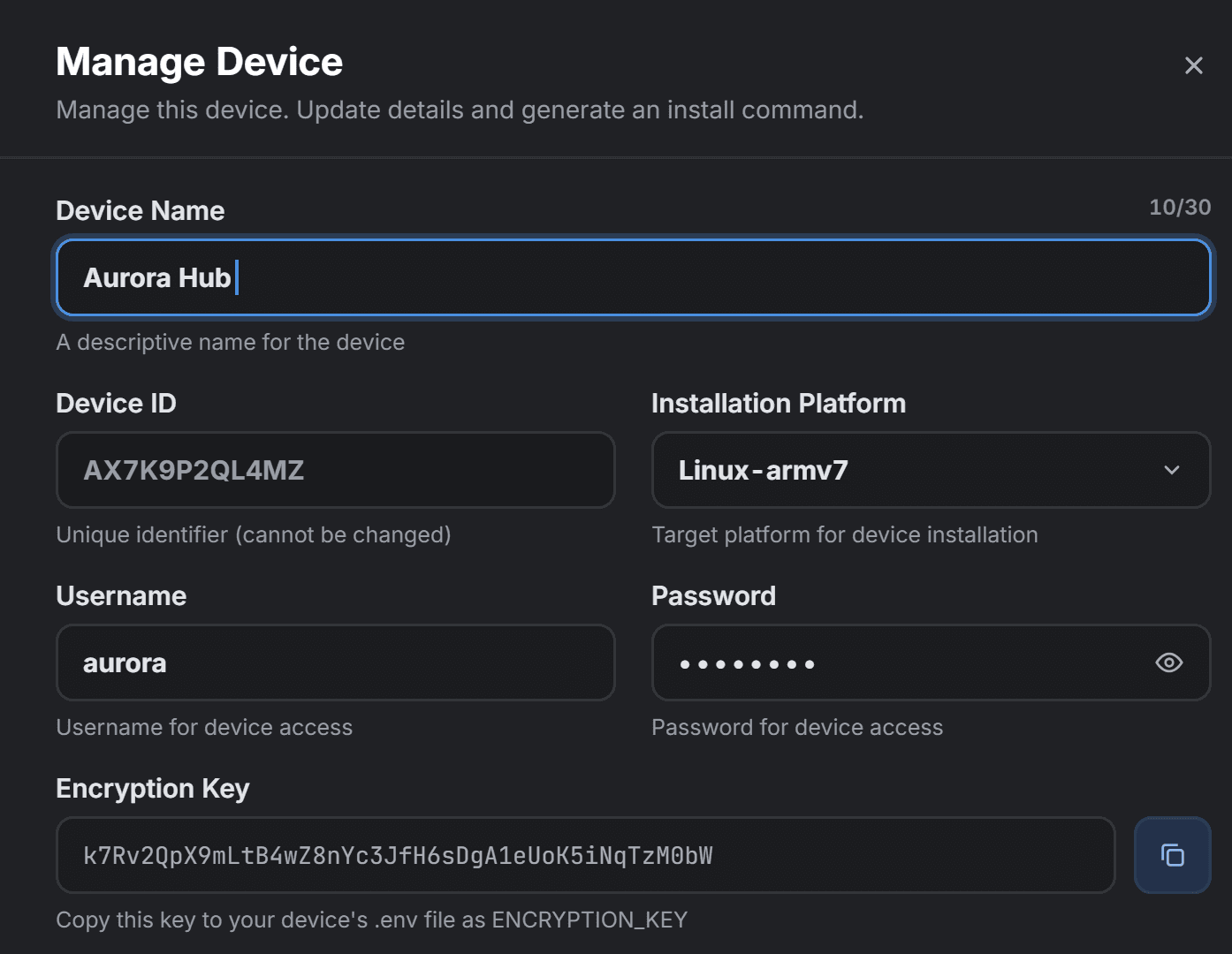
Task: Click 'Unique identifier (cannot be changed)' text
Action: 254,534
